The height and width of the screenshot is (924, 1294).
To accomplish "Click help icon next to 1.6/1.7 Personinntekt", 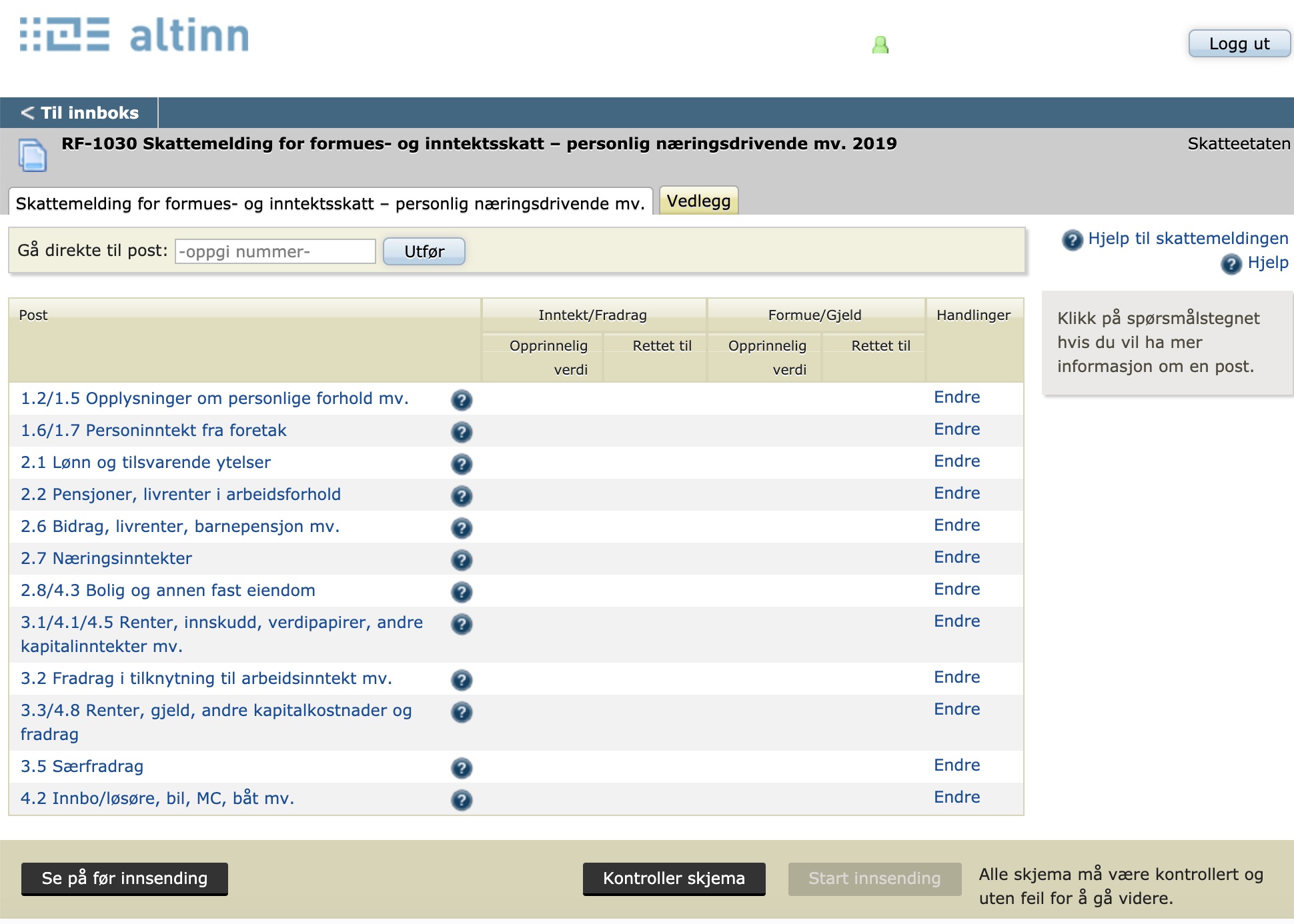I will click(462, 431).
